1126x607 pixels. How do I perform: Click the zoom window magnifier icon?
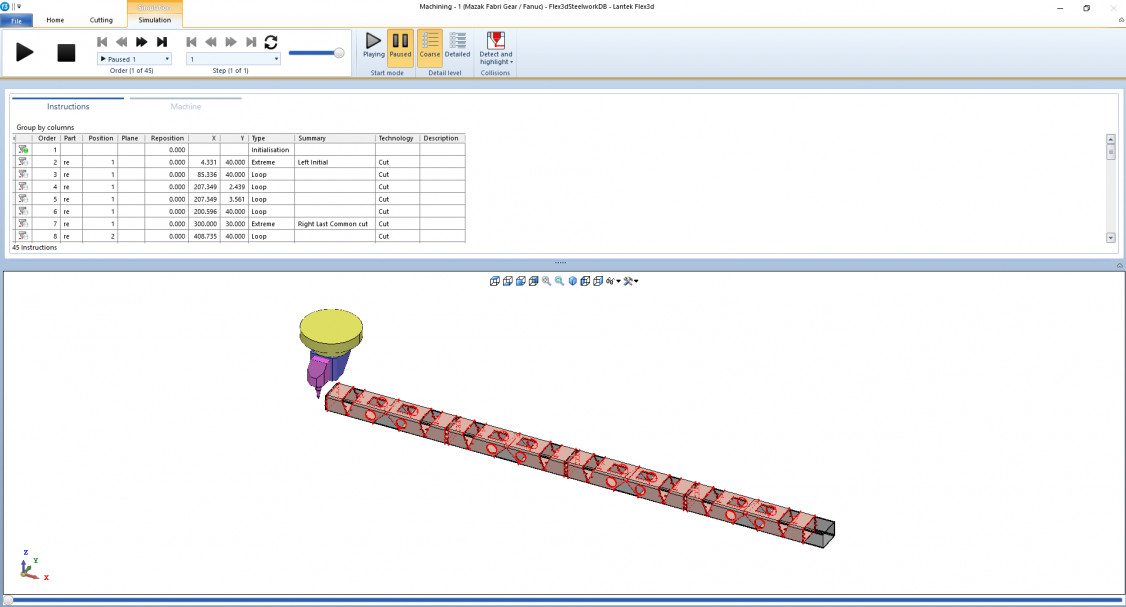point(559,281)
